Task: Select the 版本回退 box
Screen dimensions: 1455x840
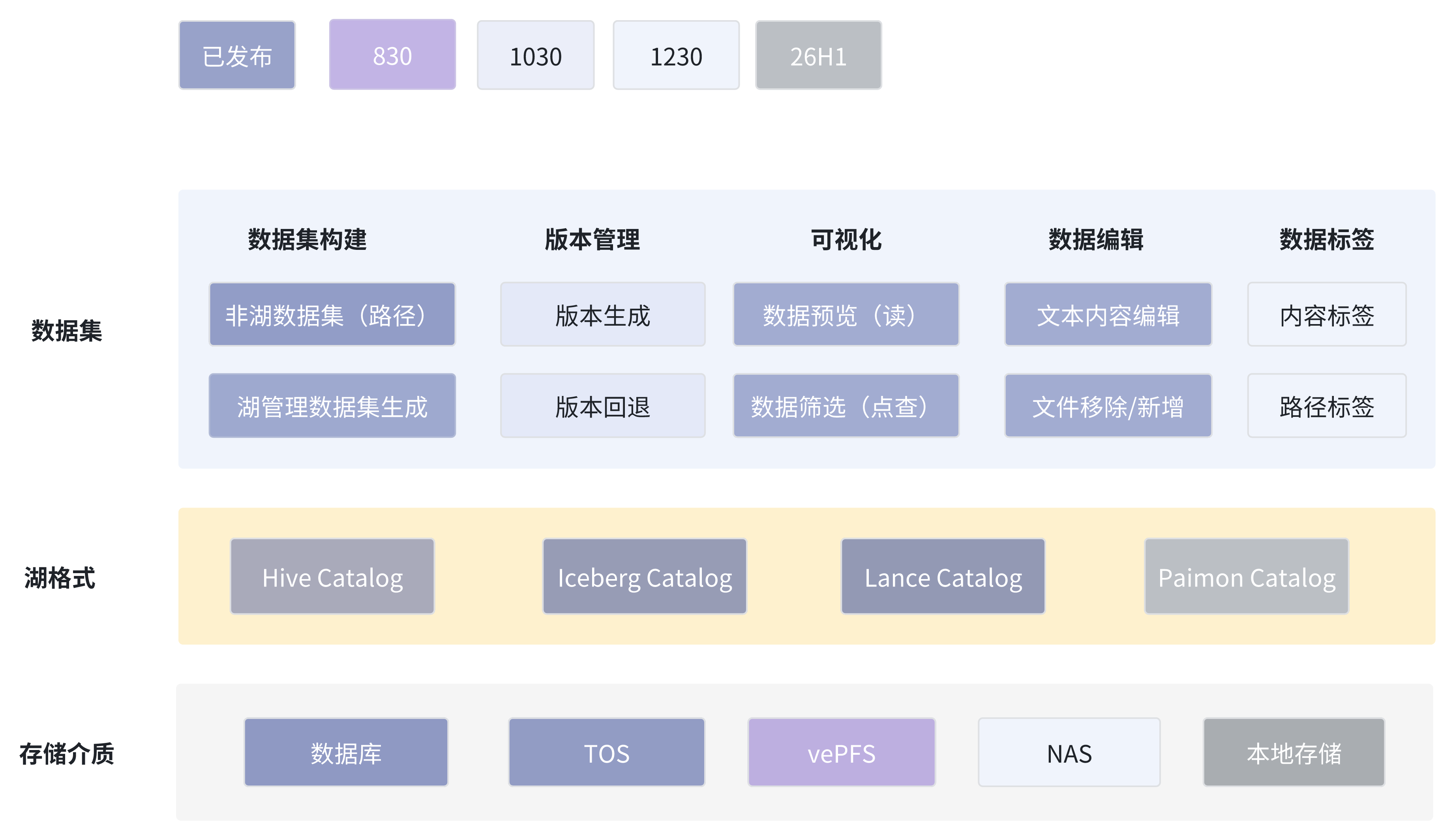Action: coord(602,405)
